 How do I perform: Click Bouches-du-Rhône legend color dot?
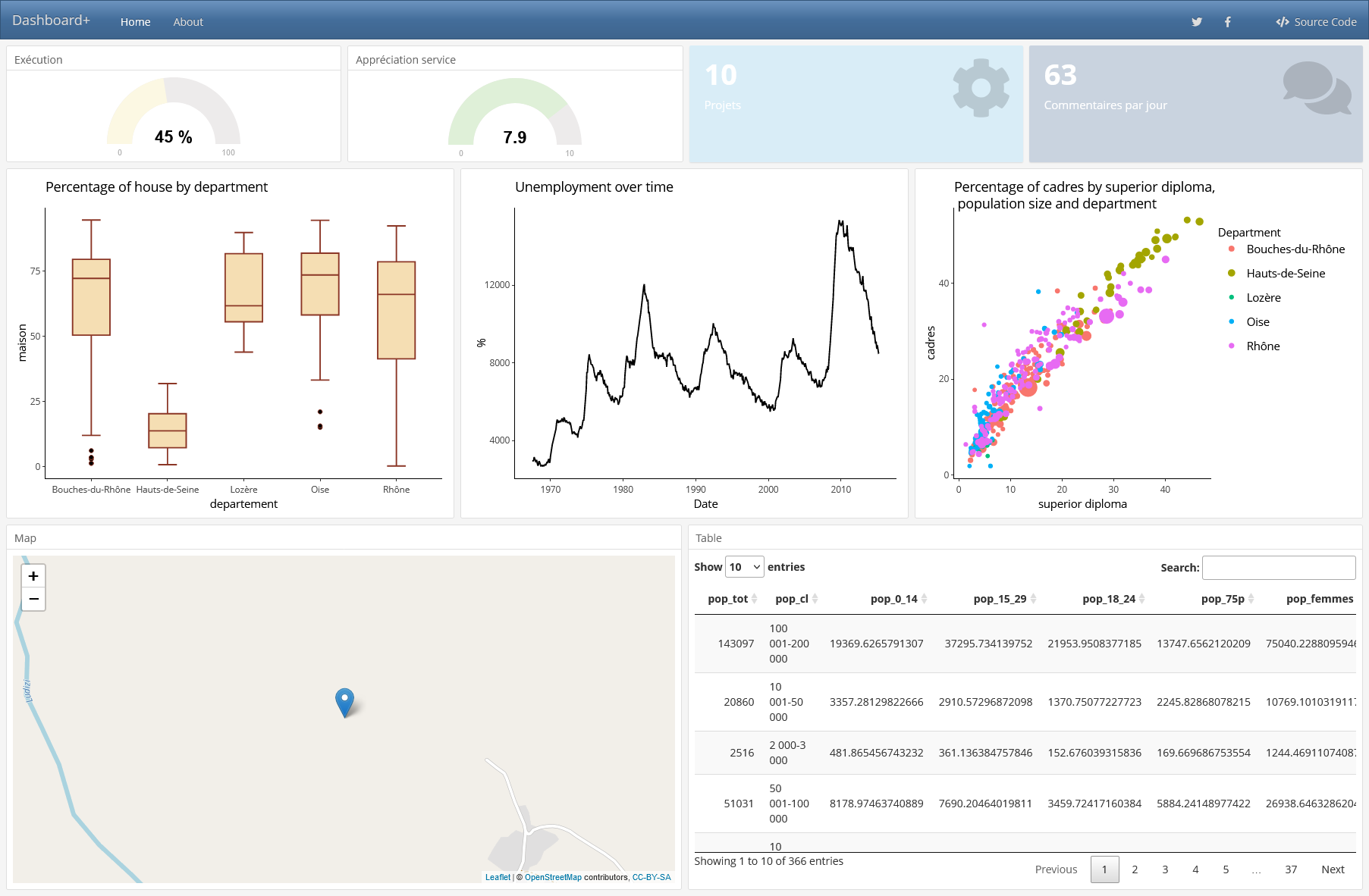point(1231,249)
